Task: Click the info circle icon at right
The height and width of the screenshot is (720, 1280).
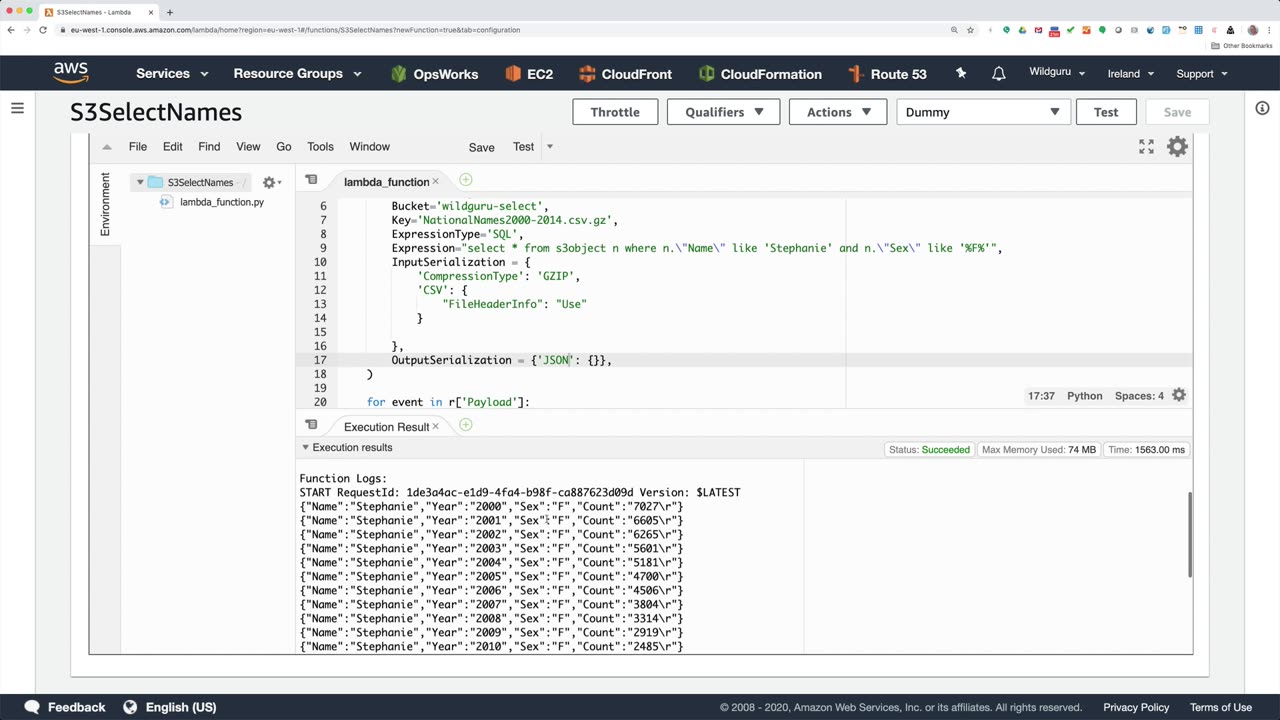Action: click(1262, 108)
